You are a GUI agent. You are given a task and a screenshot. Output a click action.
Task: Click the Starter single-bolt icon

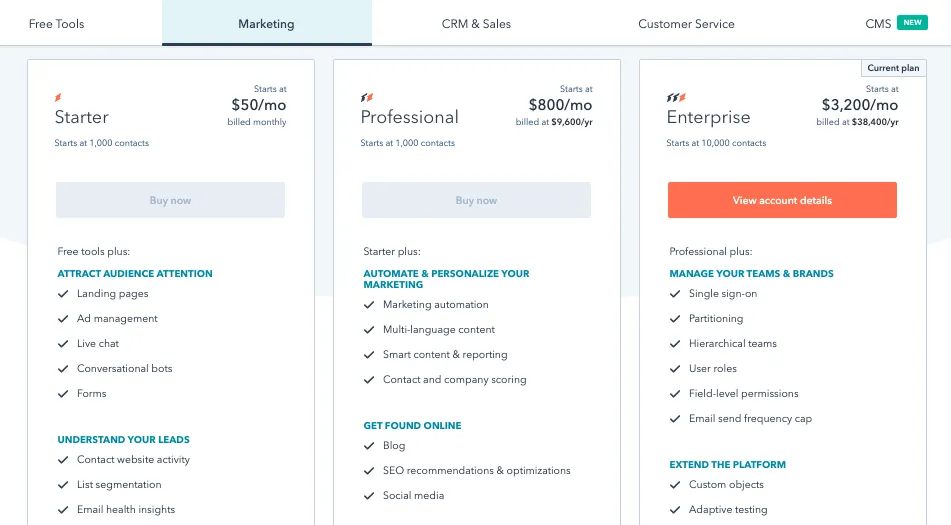[58, 97]
